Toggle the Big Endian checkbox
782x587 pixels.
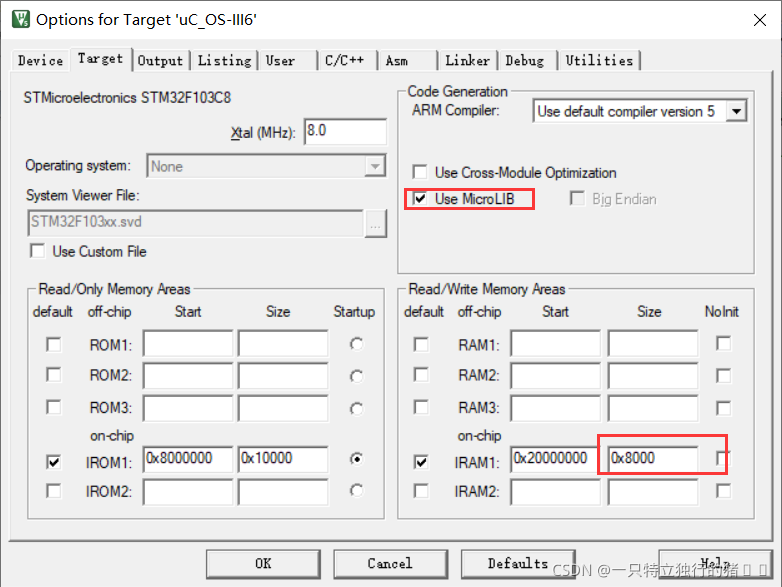click(577, 198)
